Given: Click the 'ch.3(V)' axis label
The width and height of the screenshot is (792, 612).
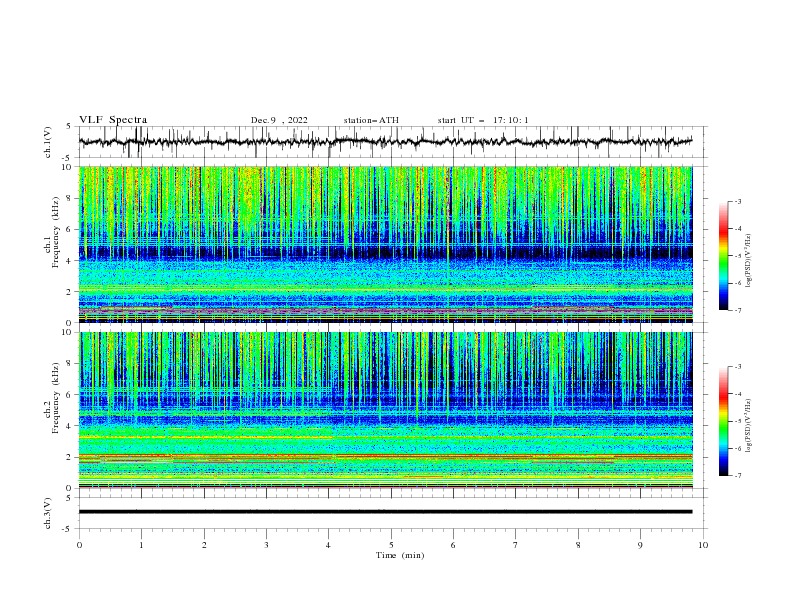Looking at the screenshot, I should [x=48, y=513].
